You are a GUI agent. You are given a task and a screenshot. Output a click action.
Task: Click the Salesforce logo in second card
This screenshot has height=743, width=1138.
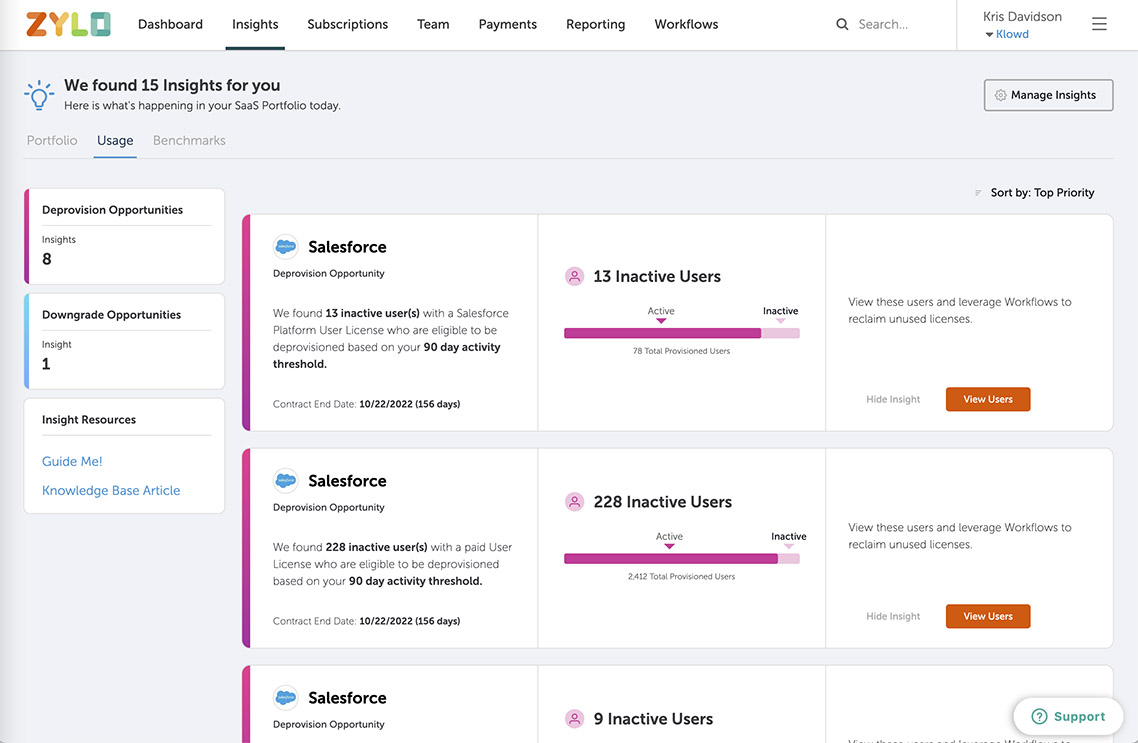tap(286, 481)
